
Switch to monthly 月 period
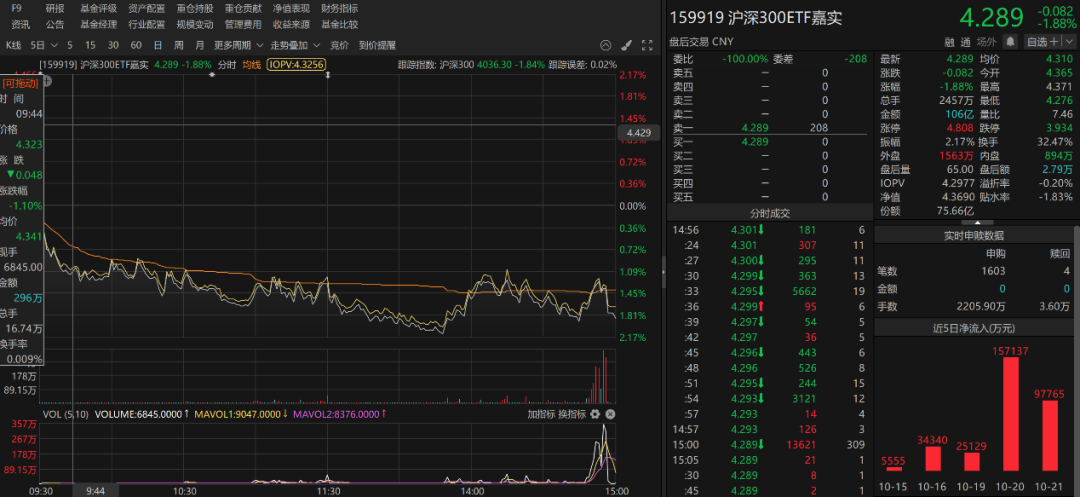click(200, 45)
